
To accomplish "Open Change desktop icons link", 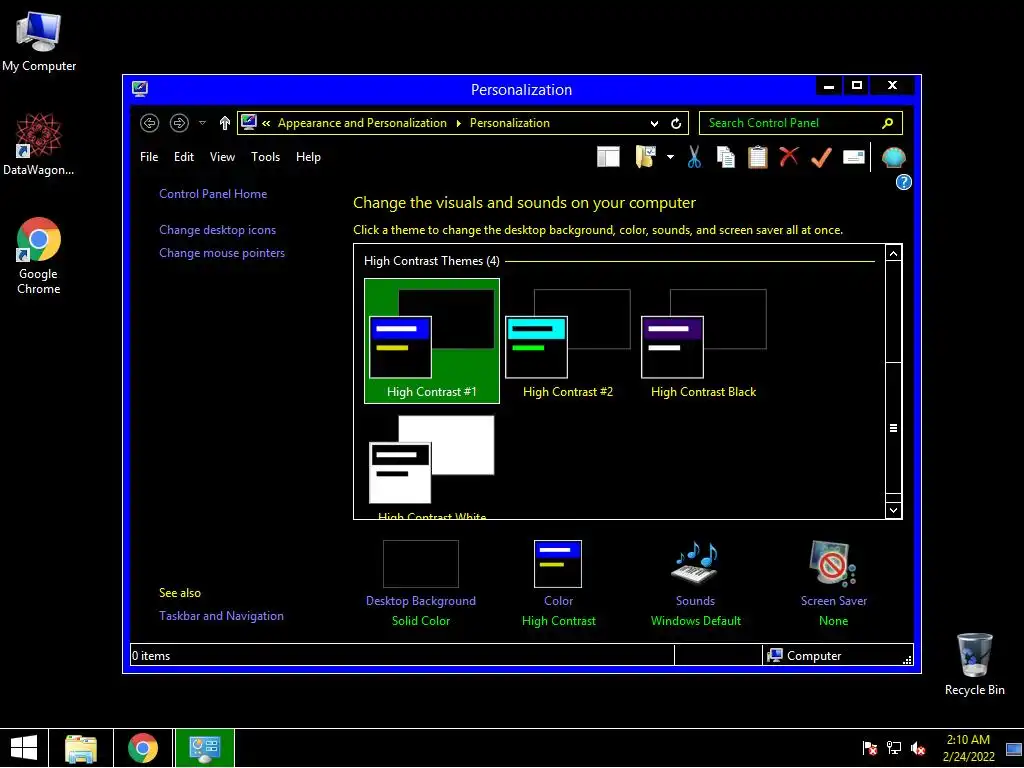I will pos(217,230).
